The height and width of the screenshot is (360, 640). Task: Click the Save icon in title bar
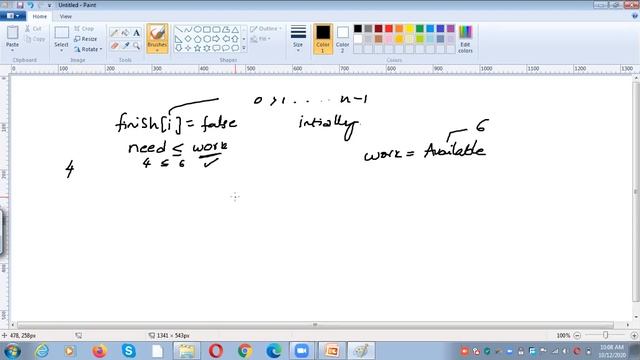[20, 5]
